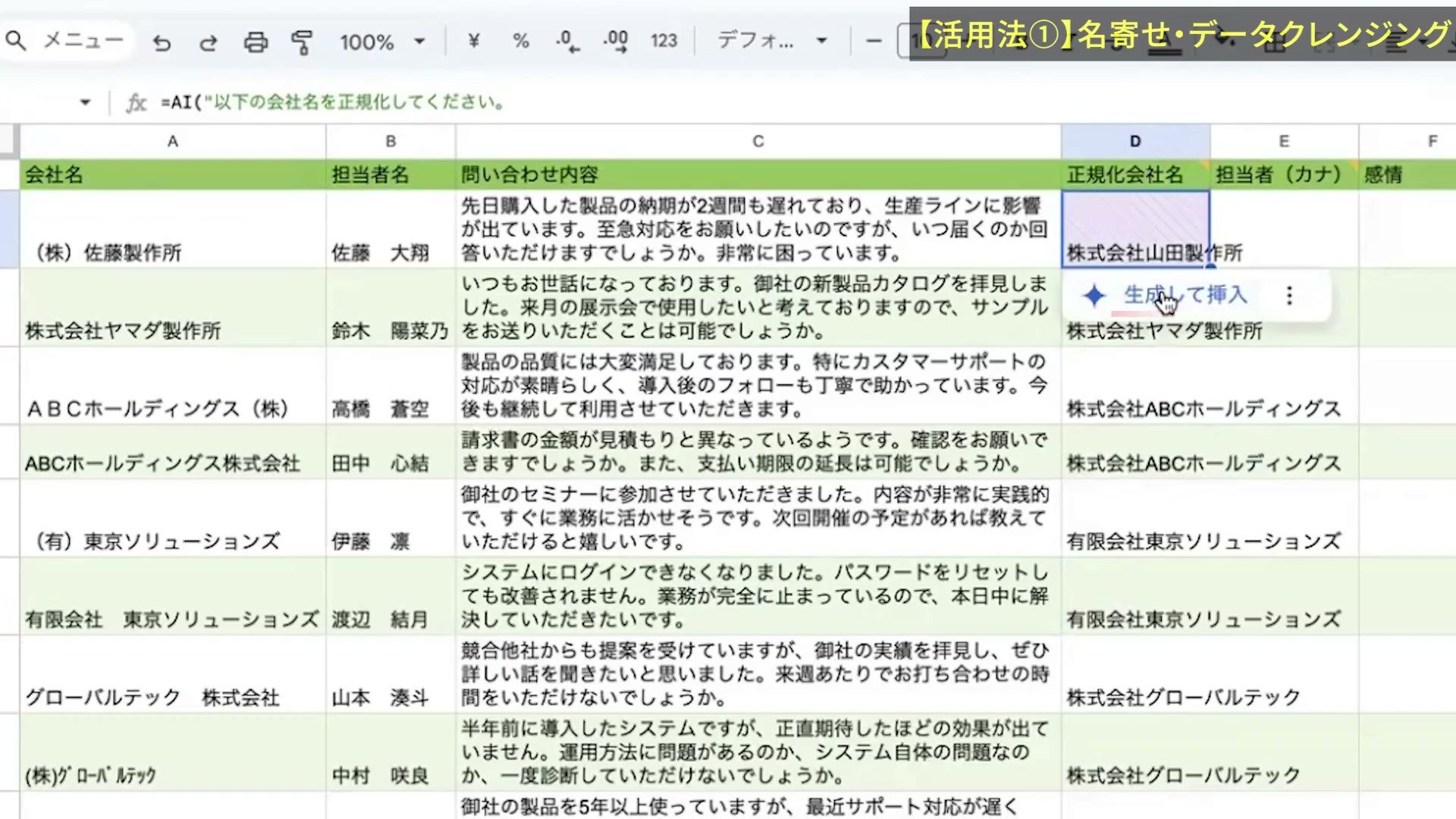
Task: Select the inquiry cell starting 製品の品質には
Action: [758, 385]
